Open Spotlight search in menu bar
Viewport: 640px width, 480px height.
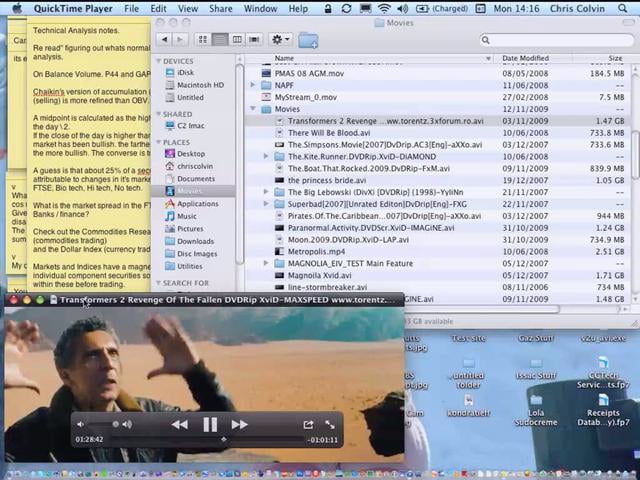click(622, 8)
